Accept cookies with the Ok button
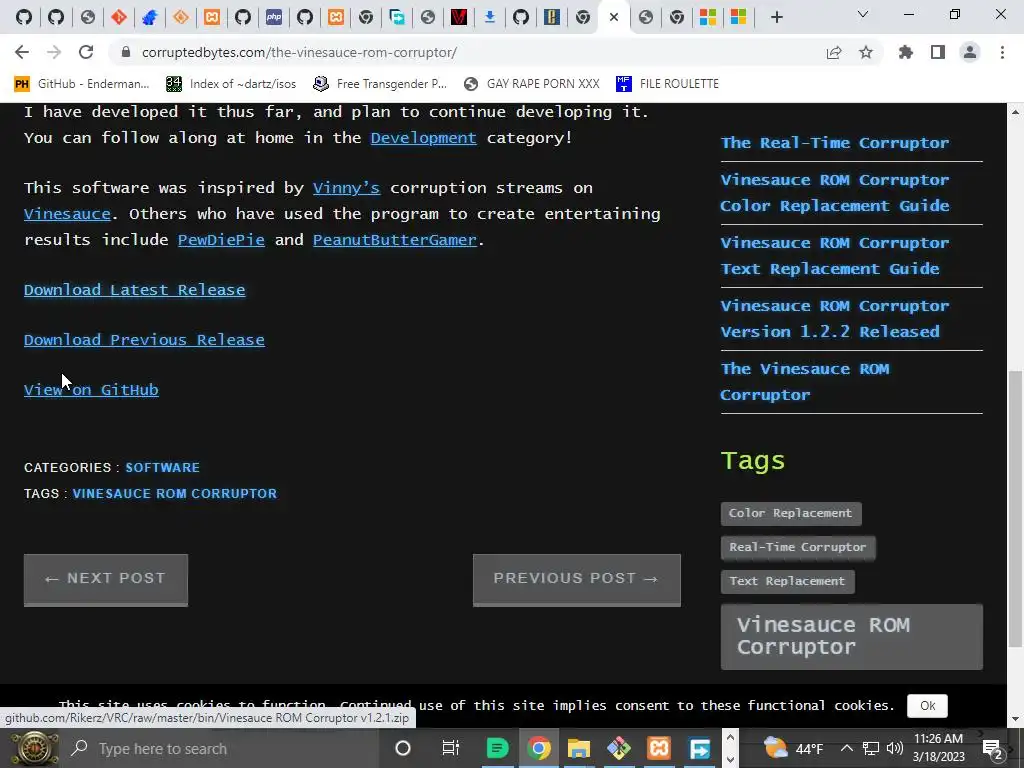The width and height of the screenshot is (1024, 768). click(927, 706)
